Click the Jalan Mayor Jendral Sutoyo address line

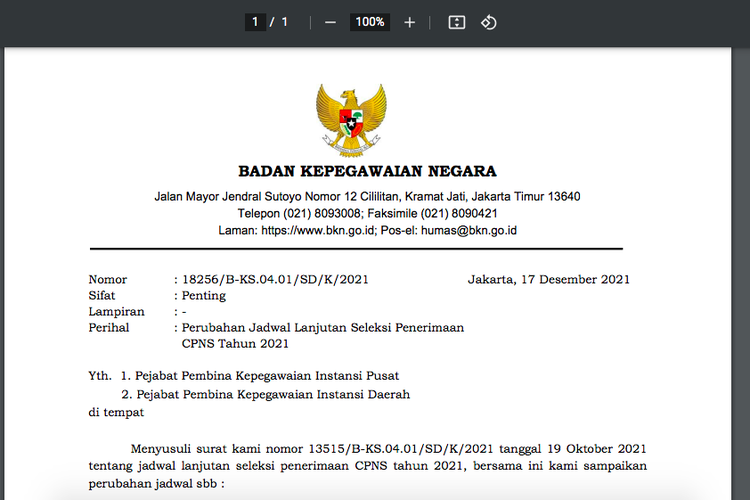coord(367,197)
